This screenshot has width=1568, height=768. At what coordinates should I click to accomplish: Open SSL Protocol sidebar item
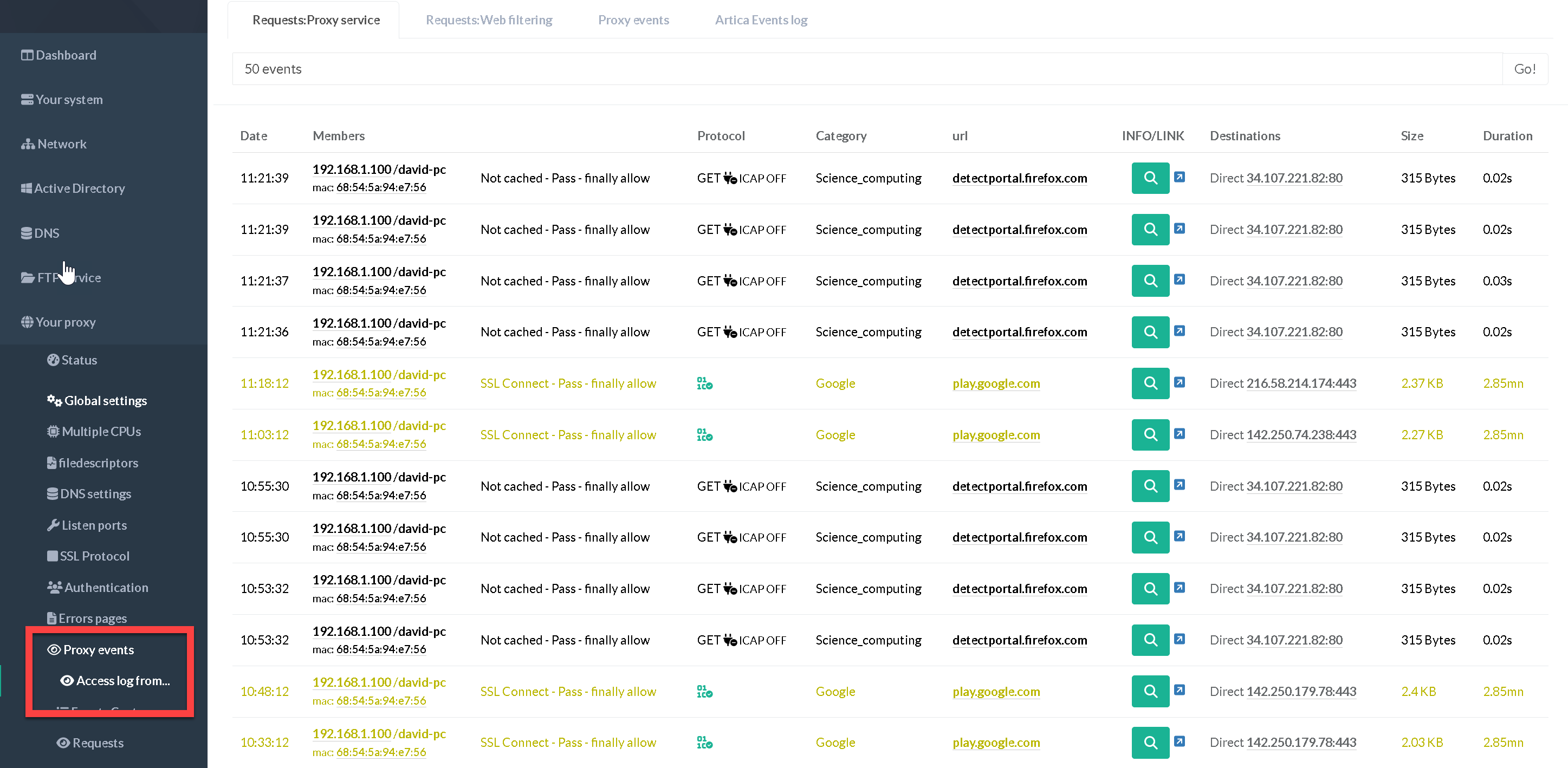[x=94, y=556]
